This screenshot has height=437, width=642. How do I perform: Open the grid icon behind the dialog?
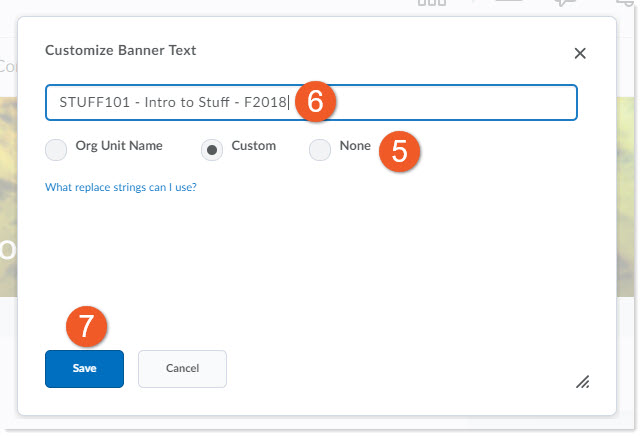[431, 4]
